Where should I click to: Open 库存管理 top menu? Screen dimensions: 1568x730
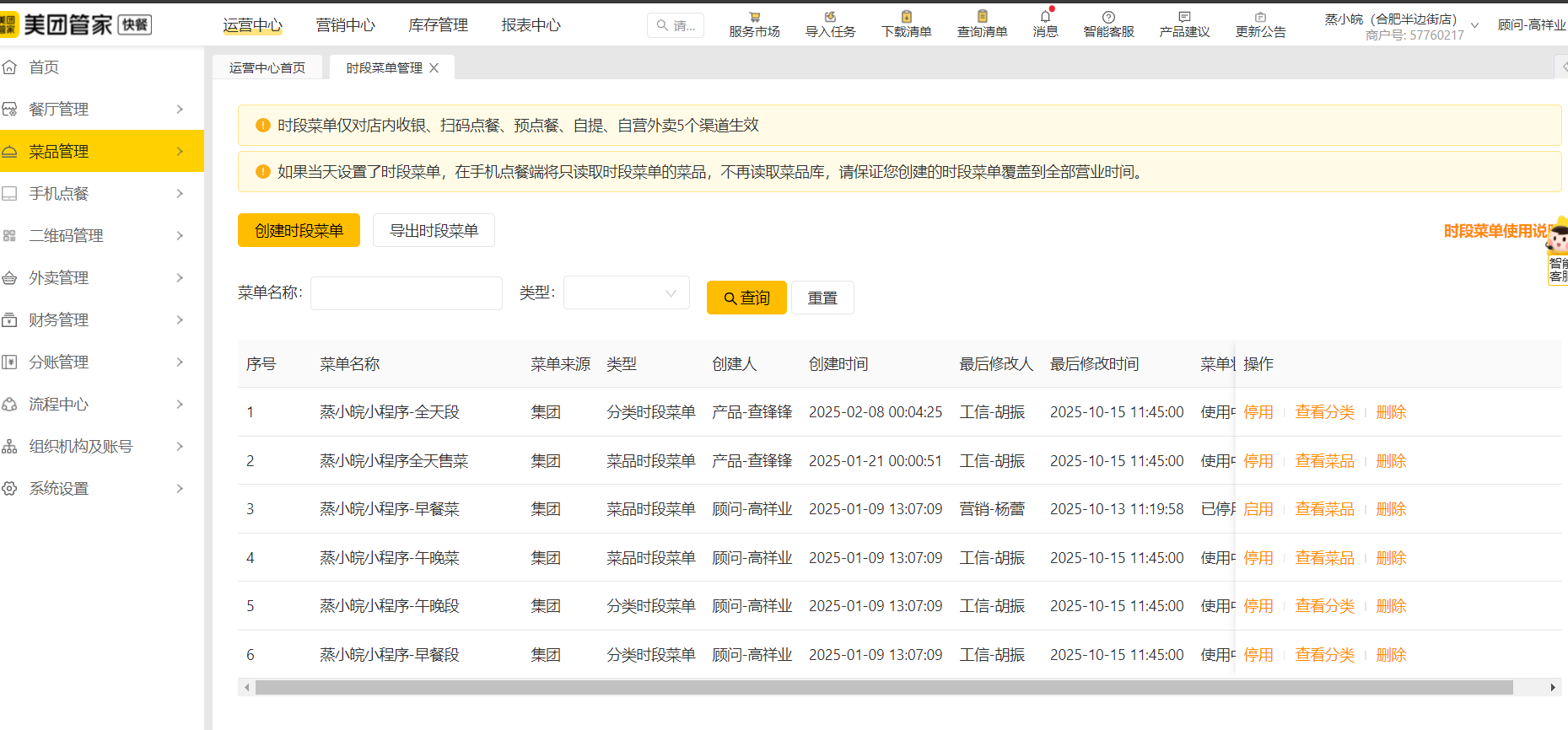pyautogui.click(x=438, y=25)
